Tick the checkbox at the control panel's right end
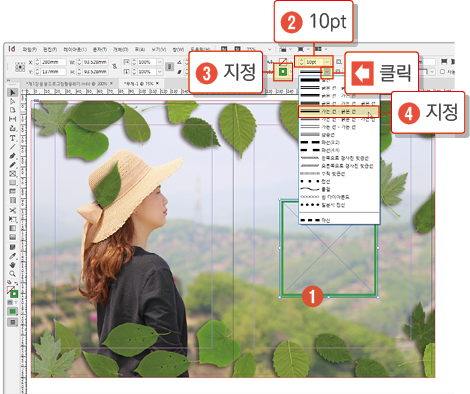 pos(443,72)
